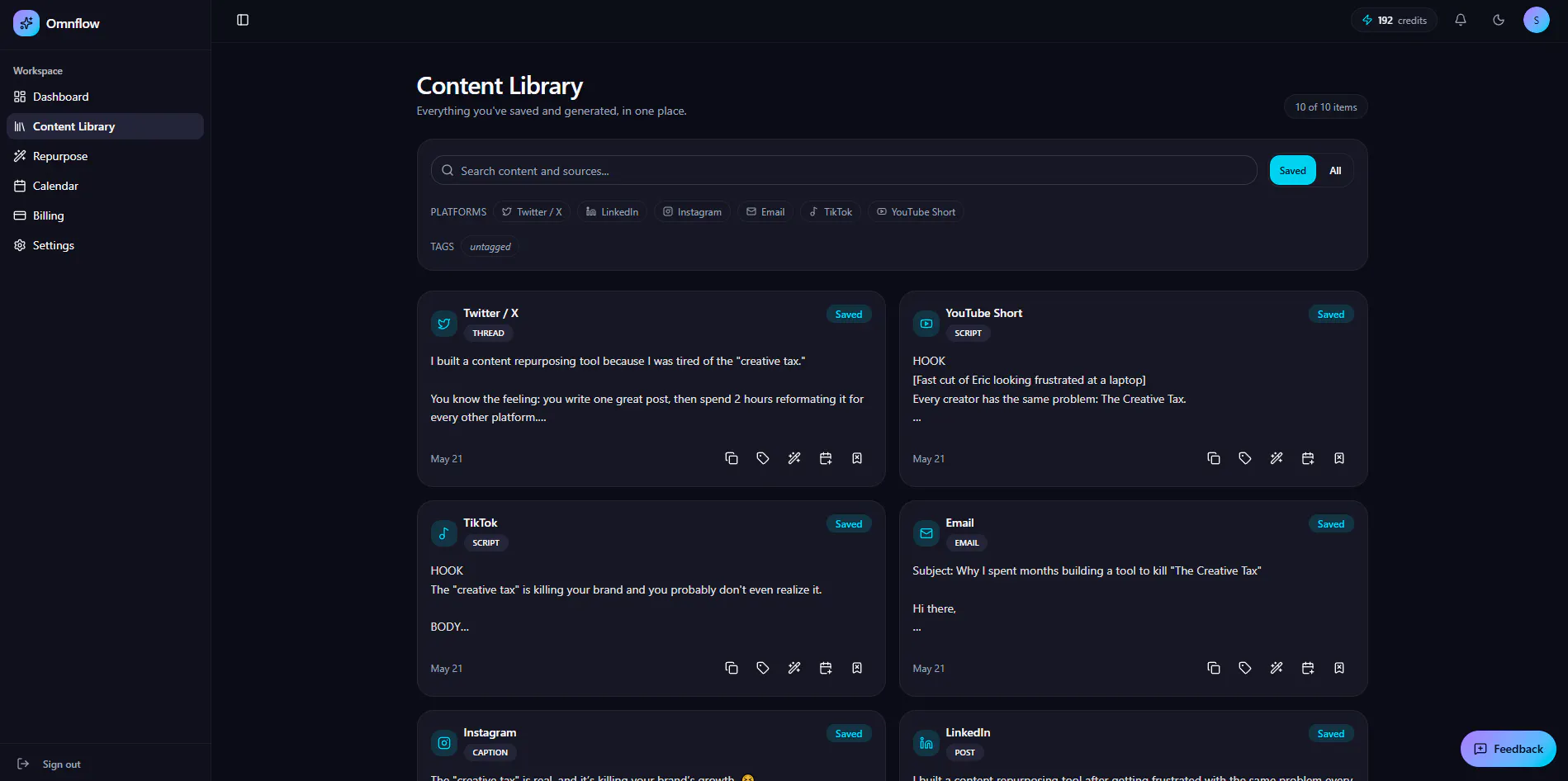Click the Email subject line text

click(x=1087, y=570)
